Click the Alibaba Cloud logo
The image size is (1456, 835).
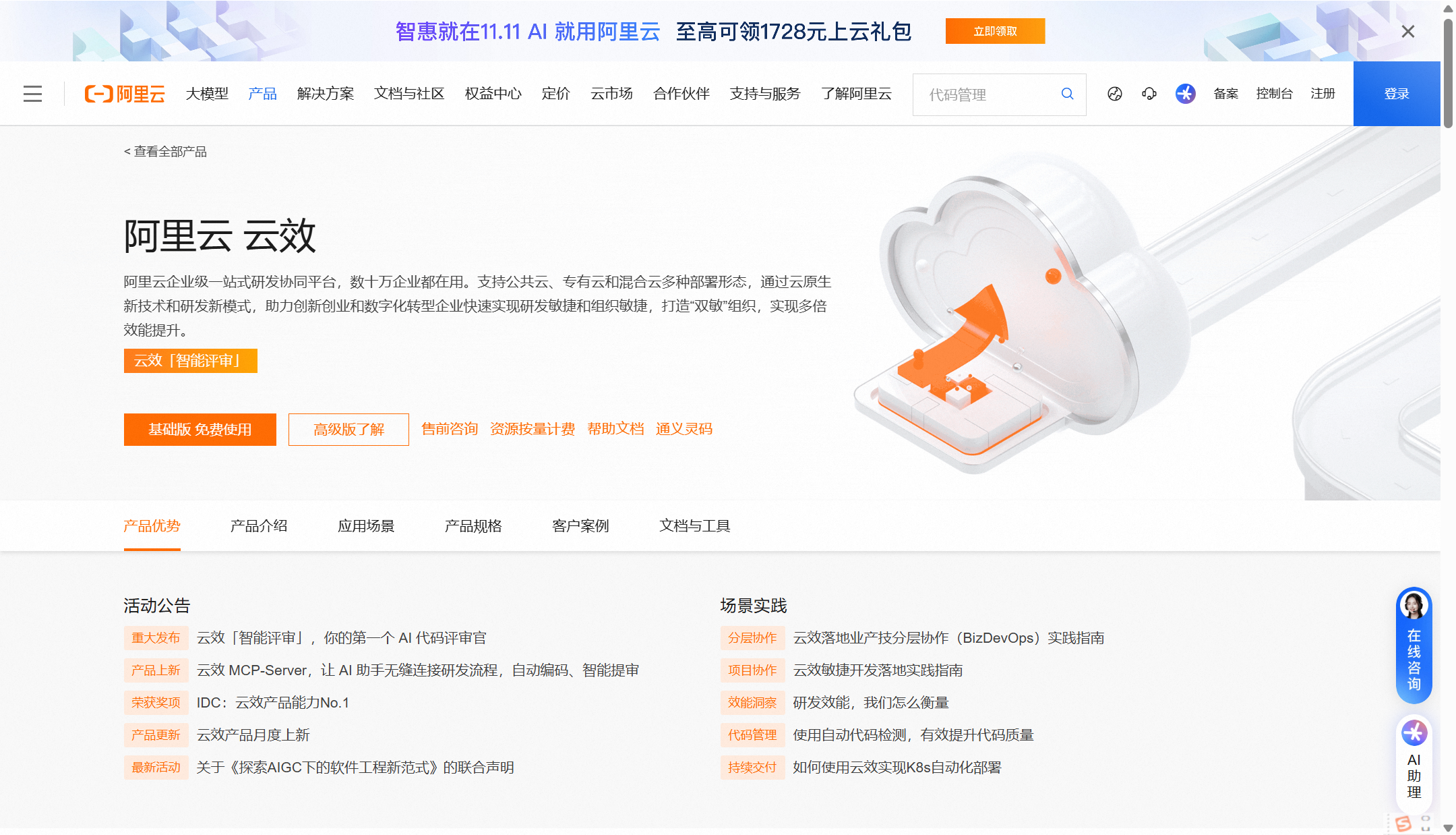click(x=125, y=94)
